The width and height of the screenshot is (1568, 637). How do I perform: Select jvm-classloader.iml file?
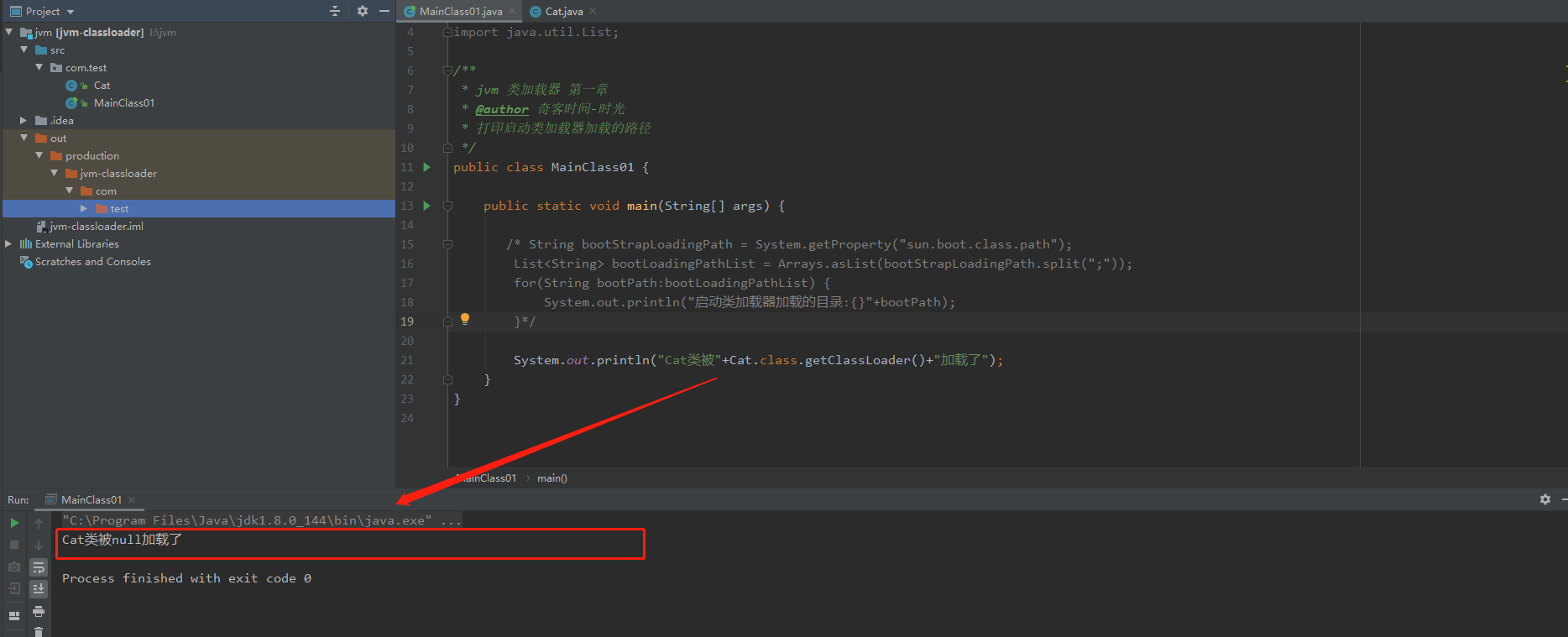[x=96, y=226]
